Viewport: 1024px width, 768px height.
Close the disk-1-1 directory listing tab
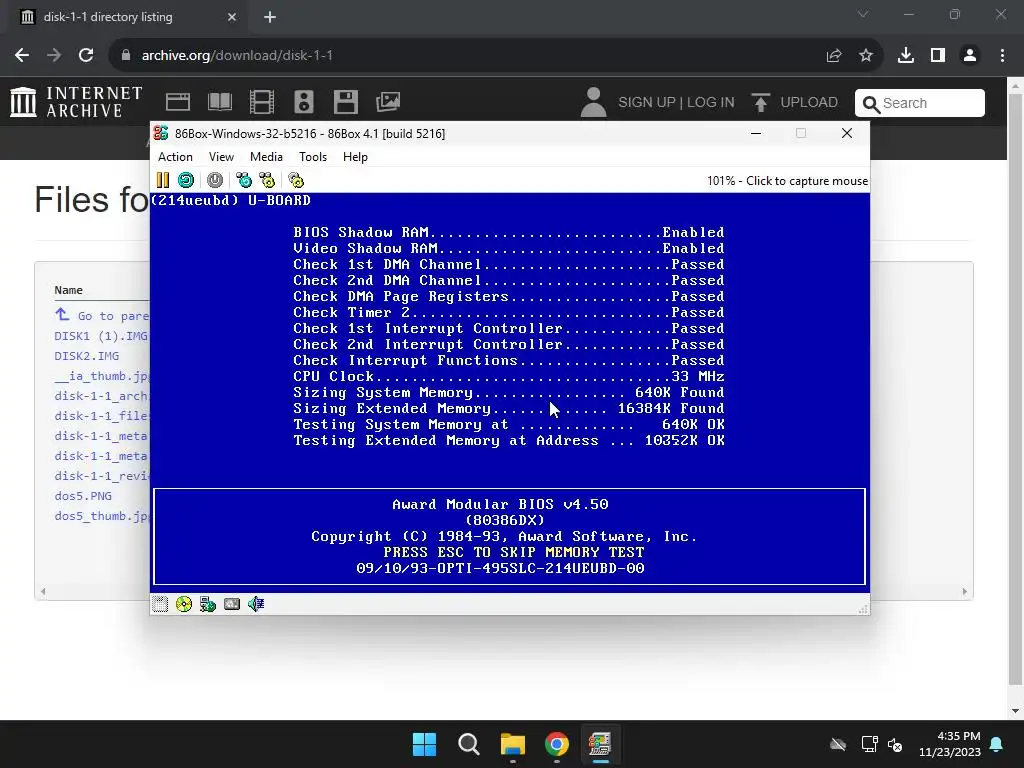[x=232, y=17]
